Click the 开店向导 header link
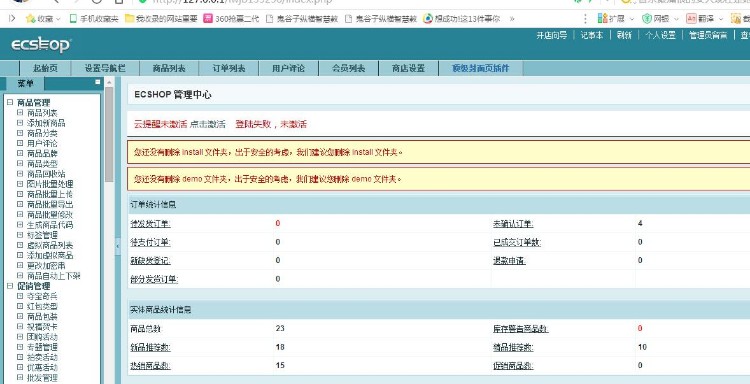The image size is (750, 384). coord(551,35)
